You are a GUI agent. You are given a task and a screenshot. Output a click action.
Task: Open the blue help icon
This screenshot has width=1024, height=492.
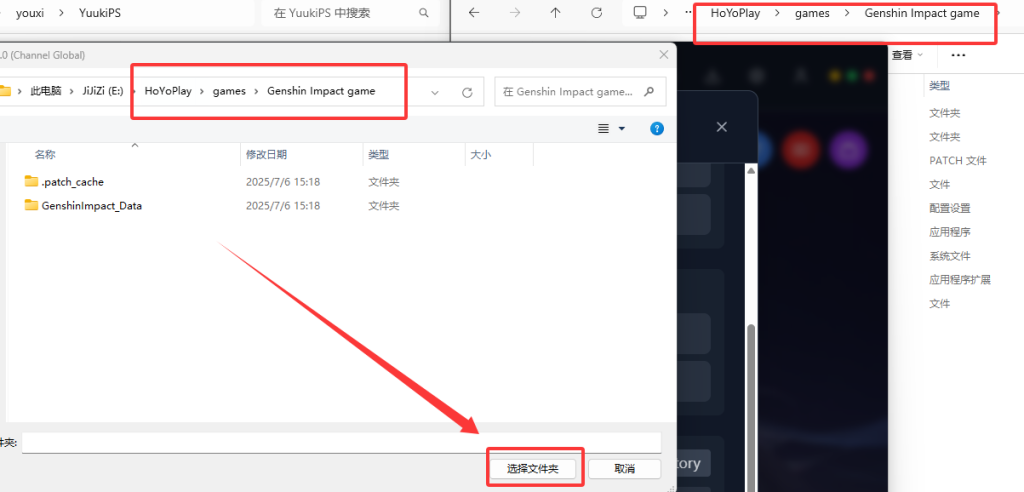(657, 128)
